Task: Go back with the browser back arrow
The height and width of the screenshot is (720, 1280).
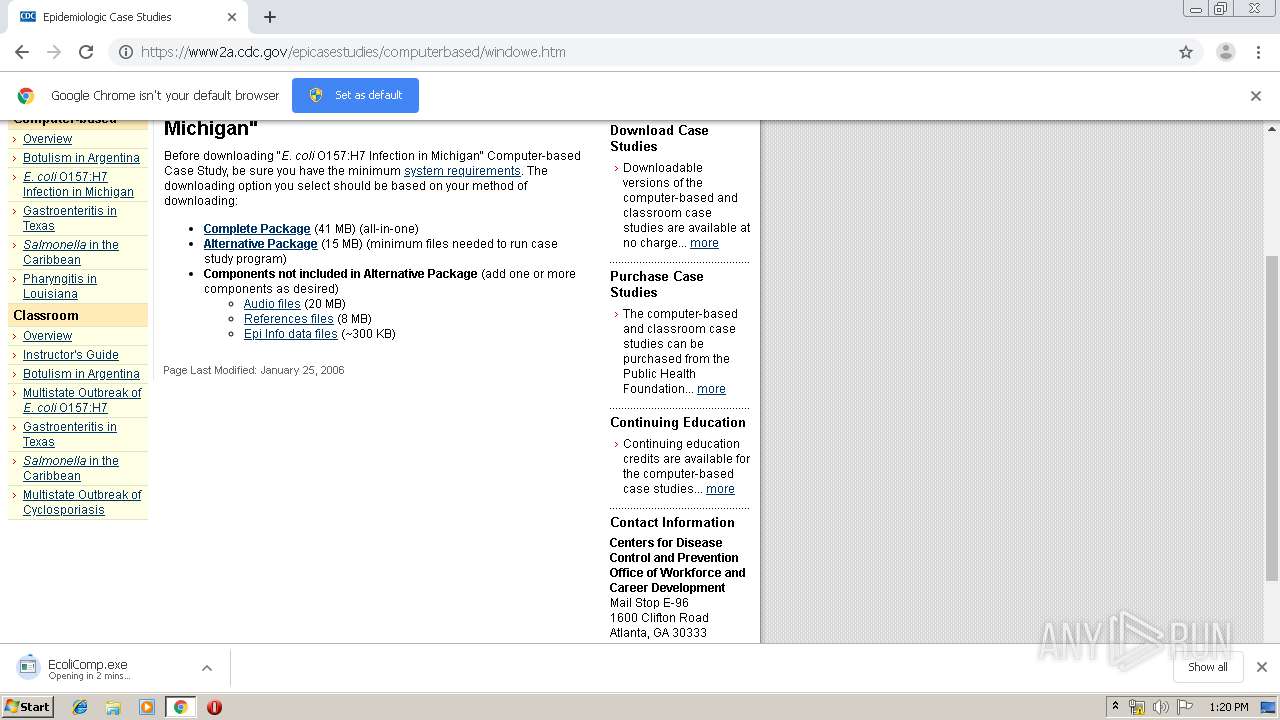Action: click(22, 52)
